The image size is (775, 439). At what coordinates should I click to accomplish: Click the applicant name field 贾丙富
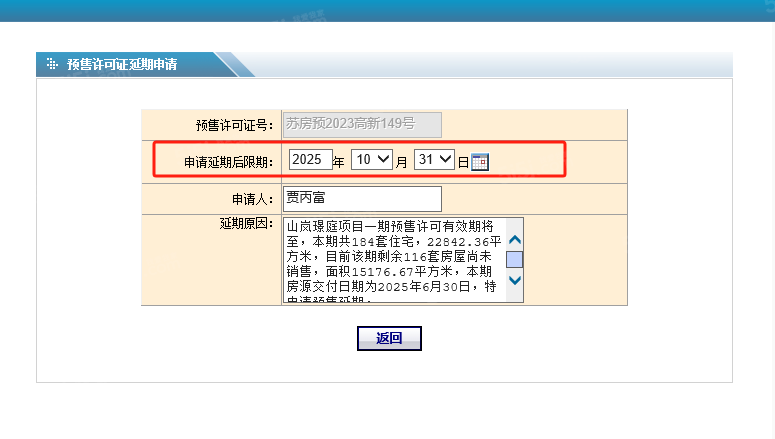pyautogui.click(x=362, y=199)
